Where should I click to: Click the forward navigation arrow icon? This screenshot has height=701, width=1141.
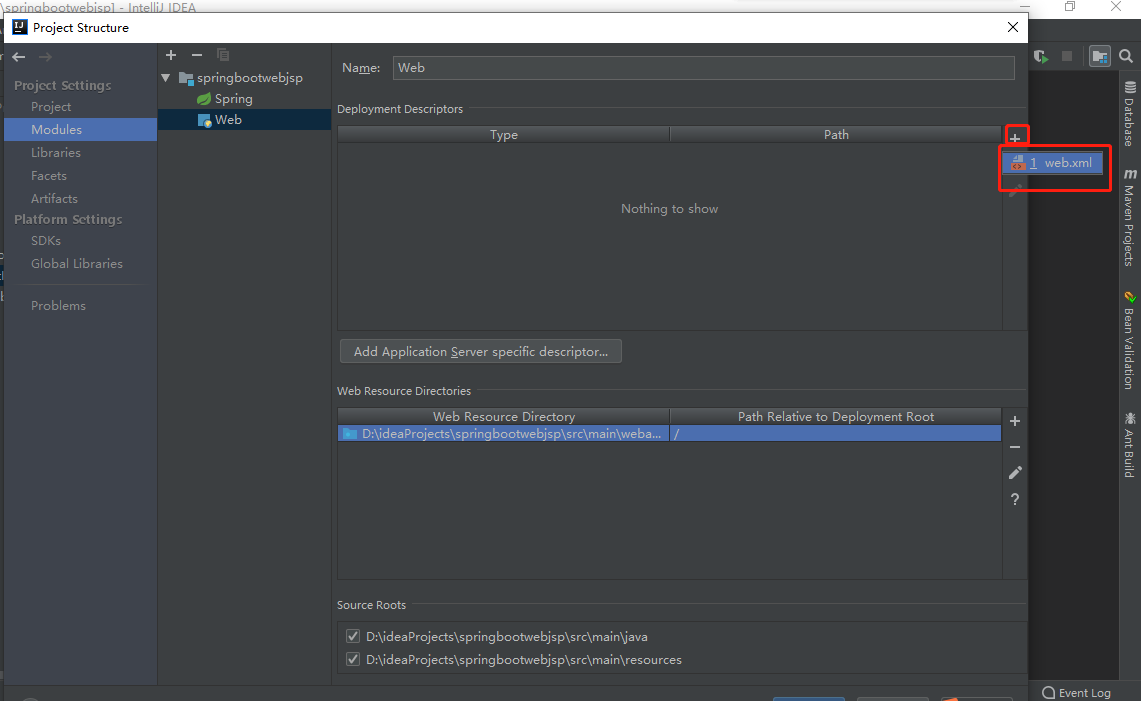pos(45,57)
